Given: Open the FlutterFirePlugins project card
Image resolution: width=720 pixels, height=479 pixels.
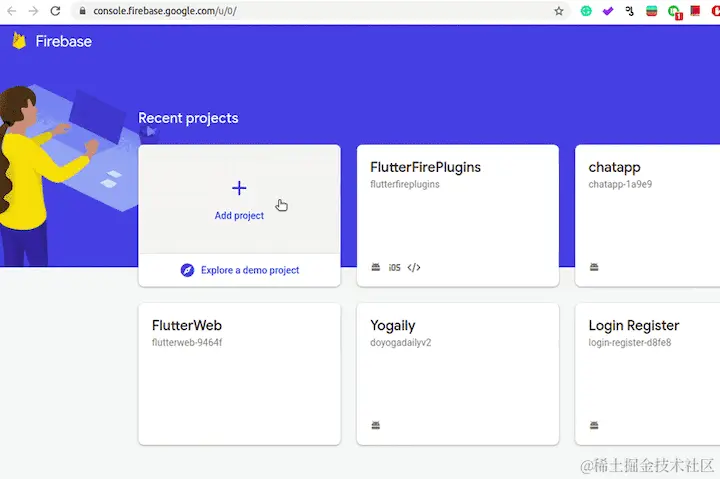Looking at the screenshot, I should pyautogui.click(x=458, y=216).
